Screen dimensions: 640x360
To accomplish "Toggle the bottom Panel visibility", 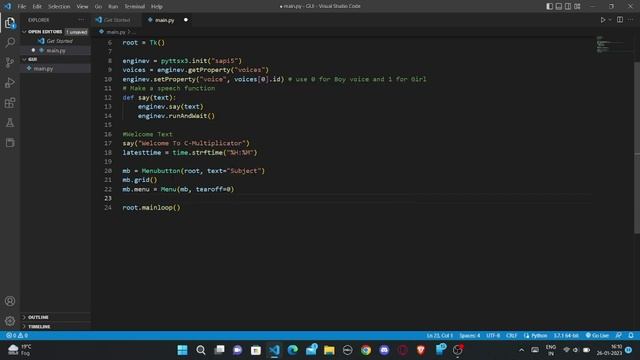I will point(559,6).
